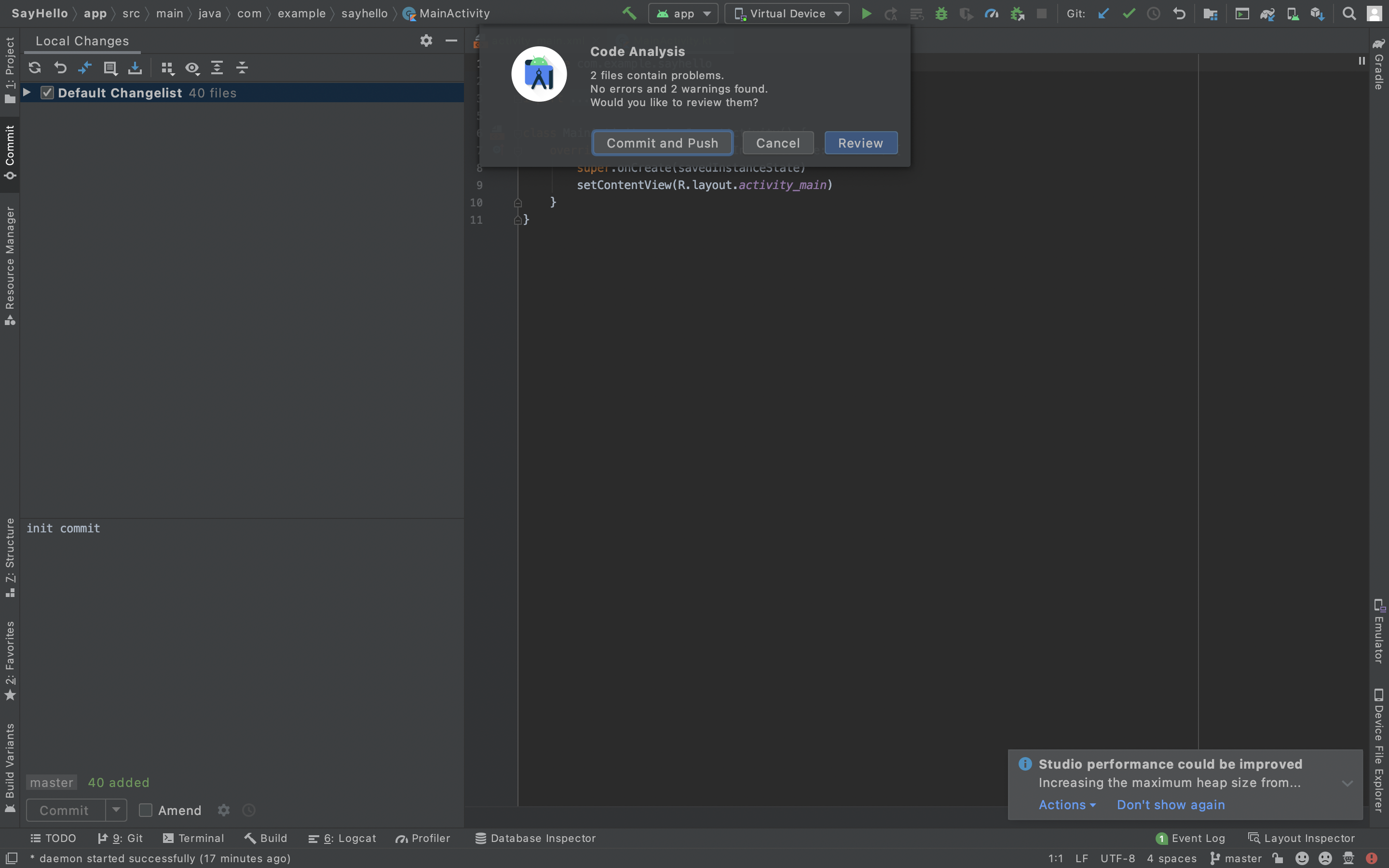Enable the Amend checkbox

146,810
